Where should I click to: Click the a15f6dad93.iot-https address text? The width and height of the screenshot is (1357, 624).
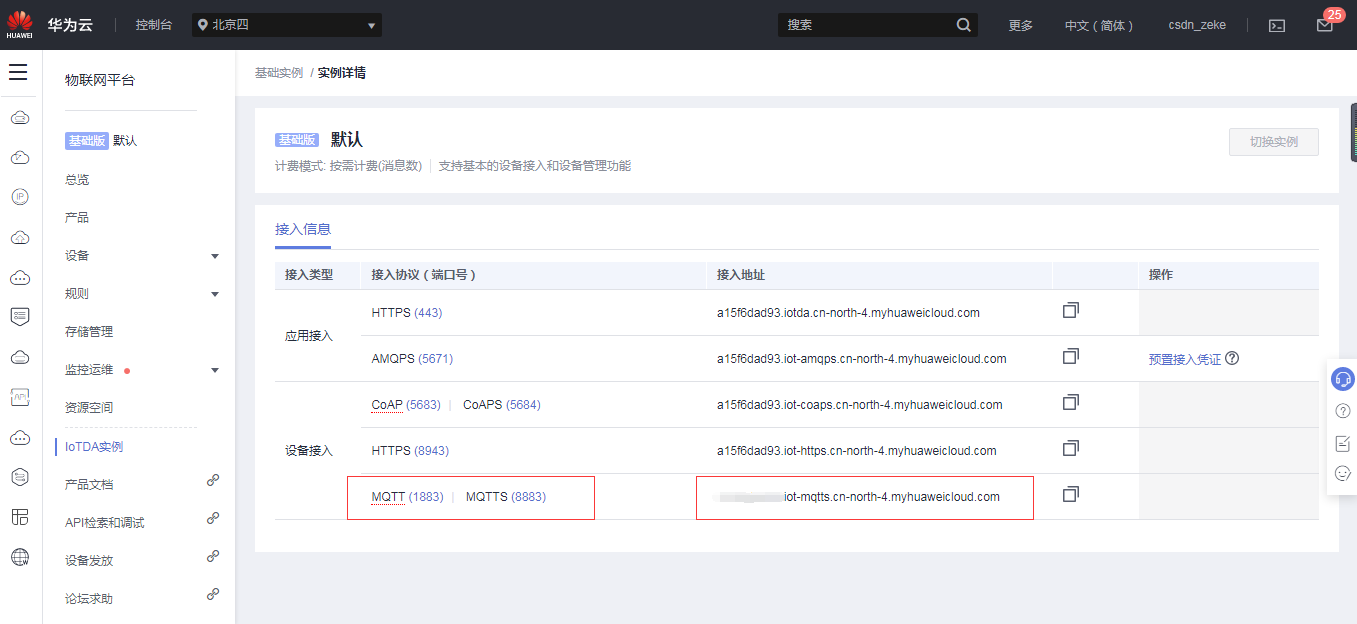point(856,451)
